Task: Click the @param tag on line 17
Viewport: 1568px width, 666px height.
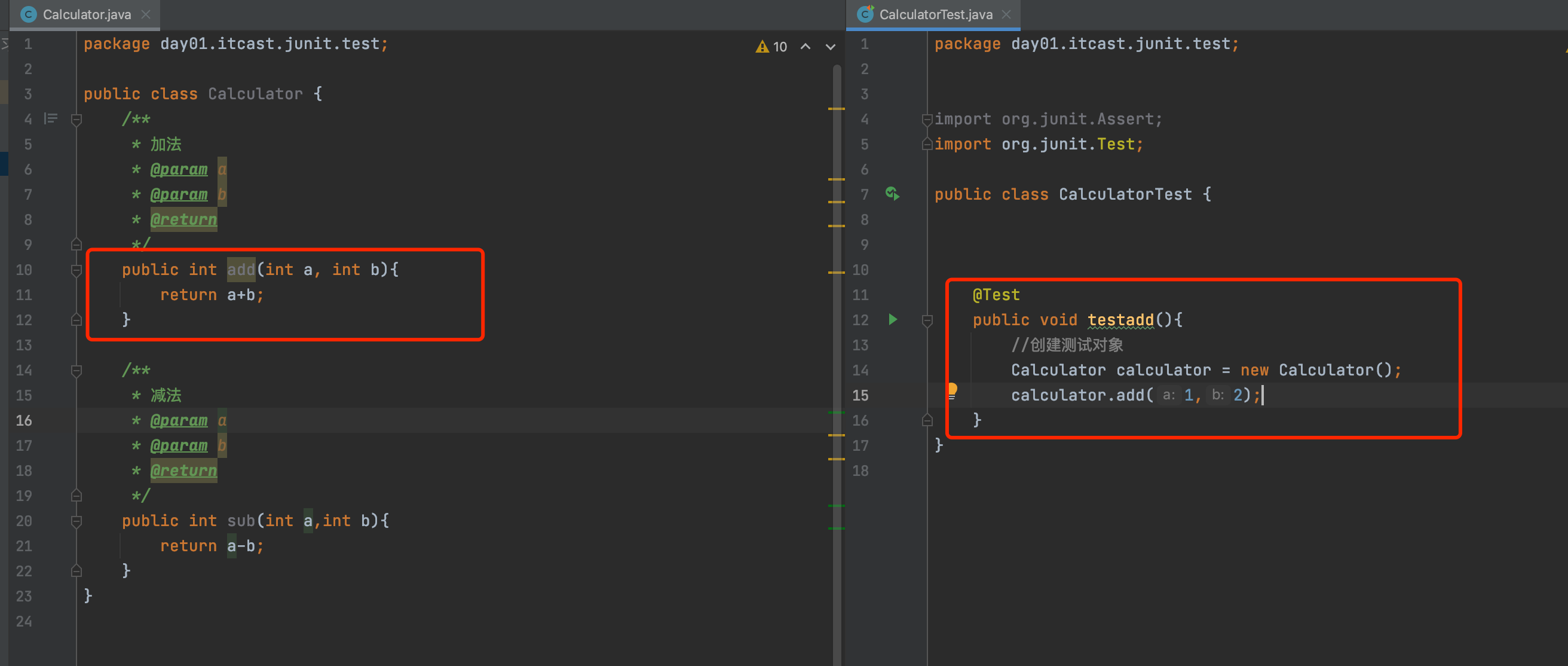Action: pyautogui.click(x=179, y=445)
